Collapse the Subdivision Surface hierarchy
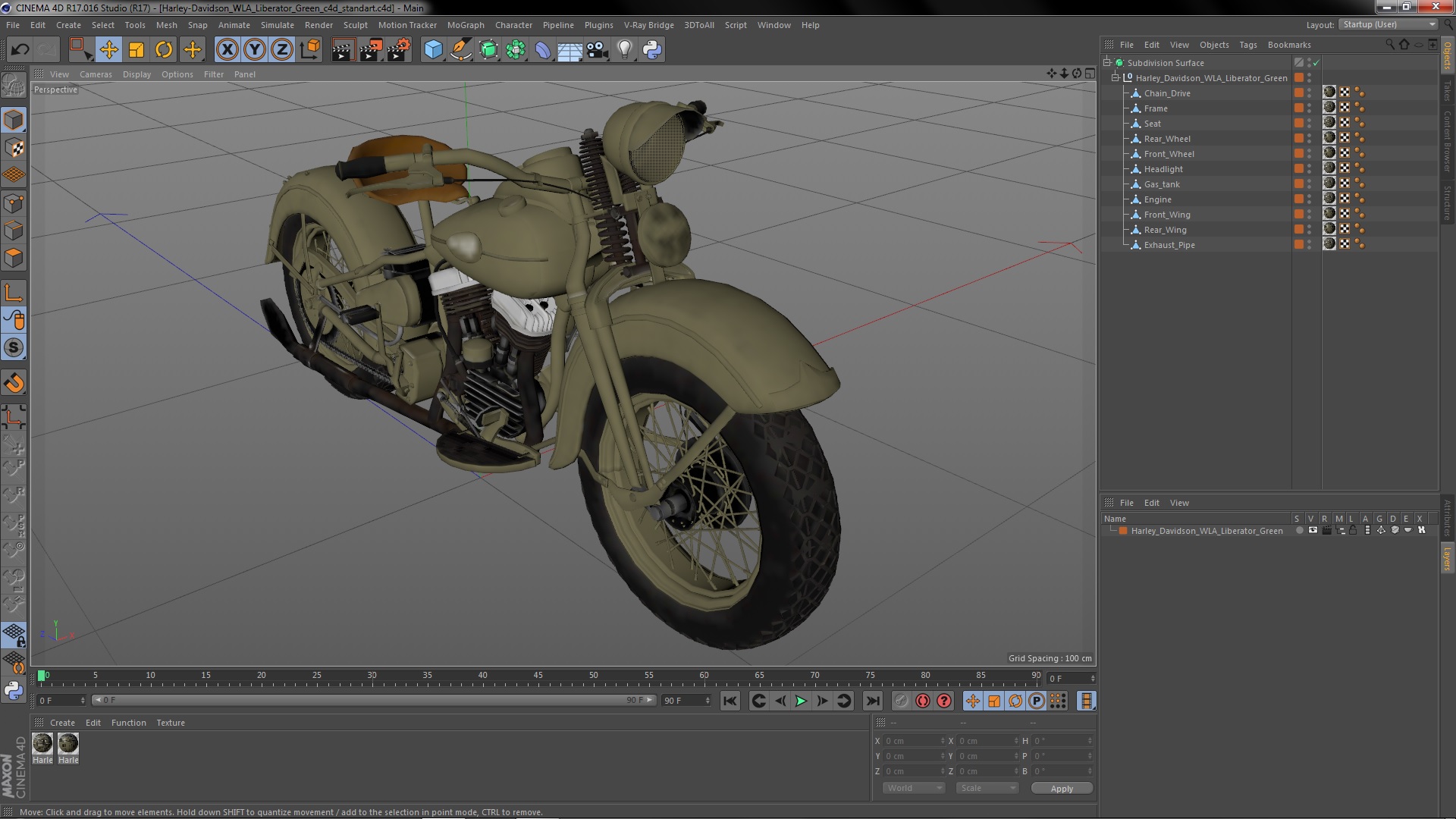1456x819 pixels. [1107, 62]
